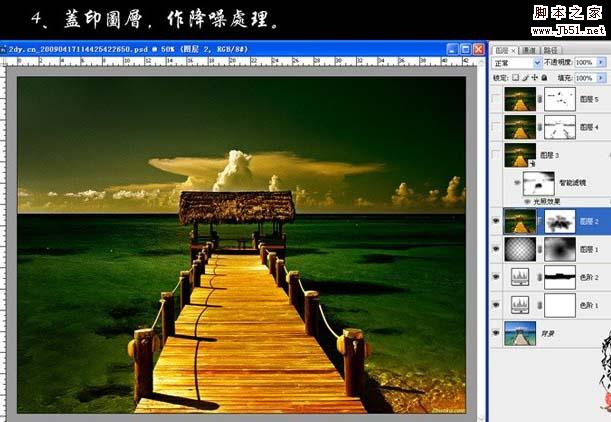
Task: Select the 图层 1 gradient thumbnail
Action: click(520, 249)
